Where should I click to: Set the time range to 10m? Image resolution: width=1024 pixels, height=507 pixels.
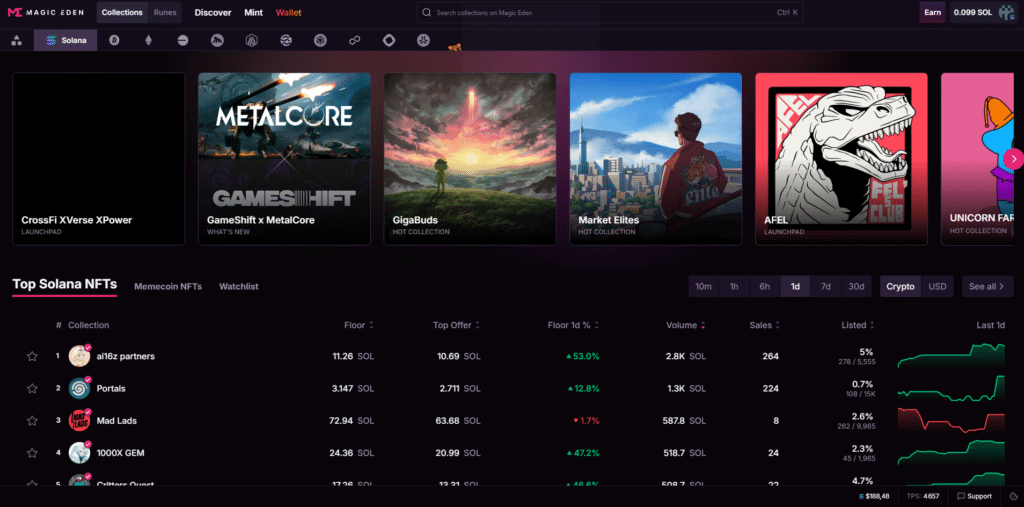click(x=703, y=286)
